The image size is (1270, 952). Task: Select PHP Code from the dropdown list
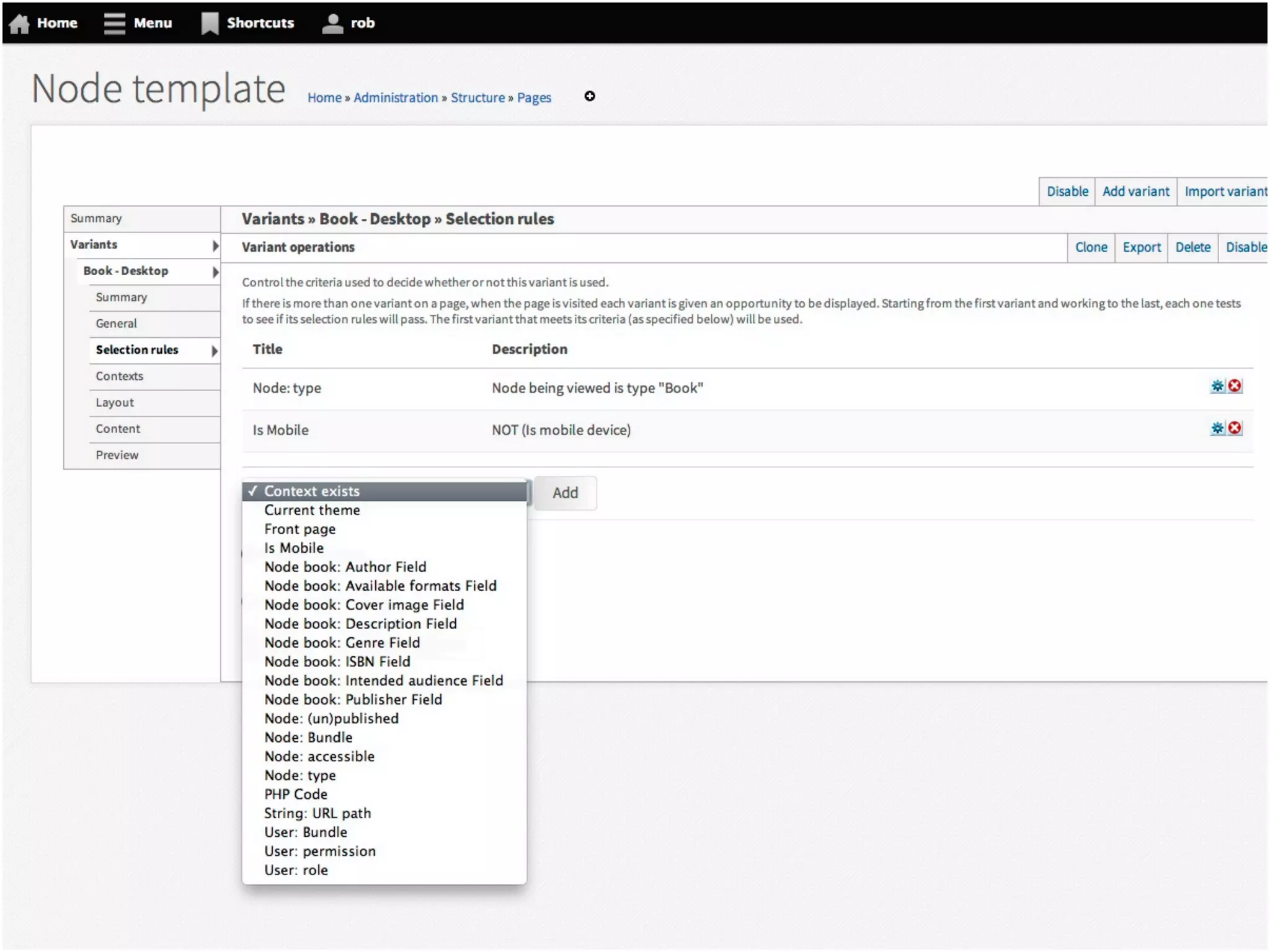[295, 795]
